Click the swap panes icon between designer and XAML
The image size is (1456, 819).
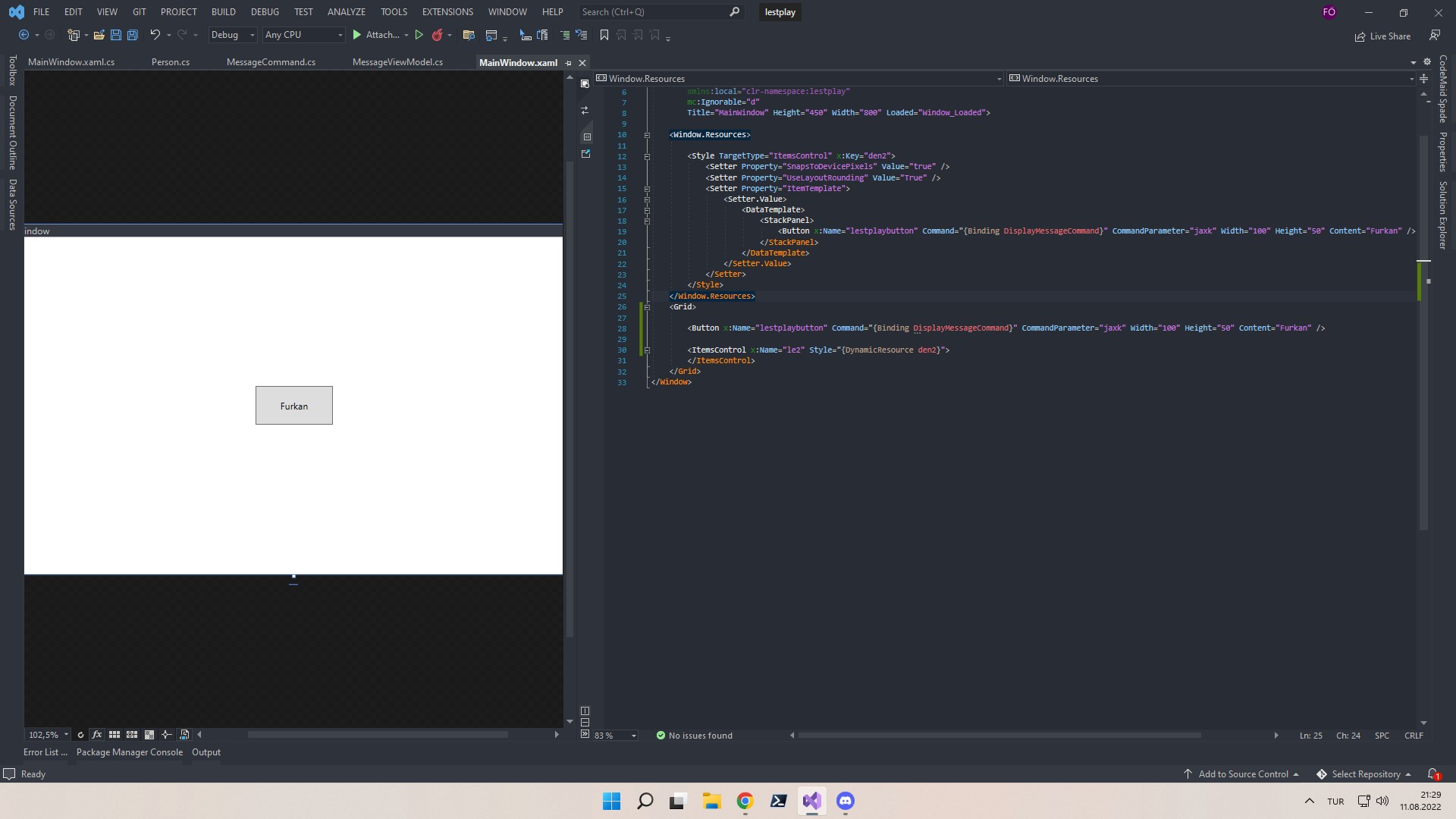click(585, 111)
